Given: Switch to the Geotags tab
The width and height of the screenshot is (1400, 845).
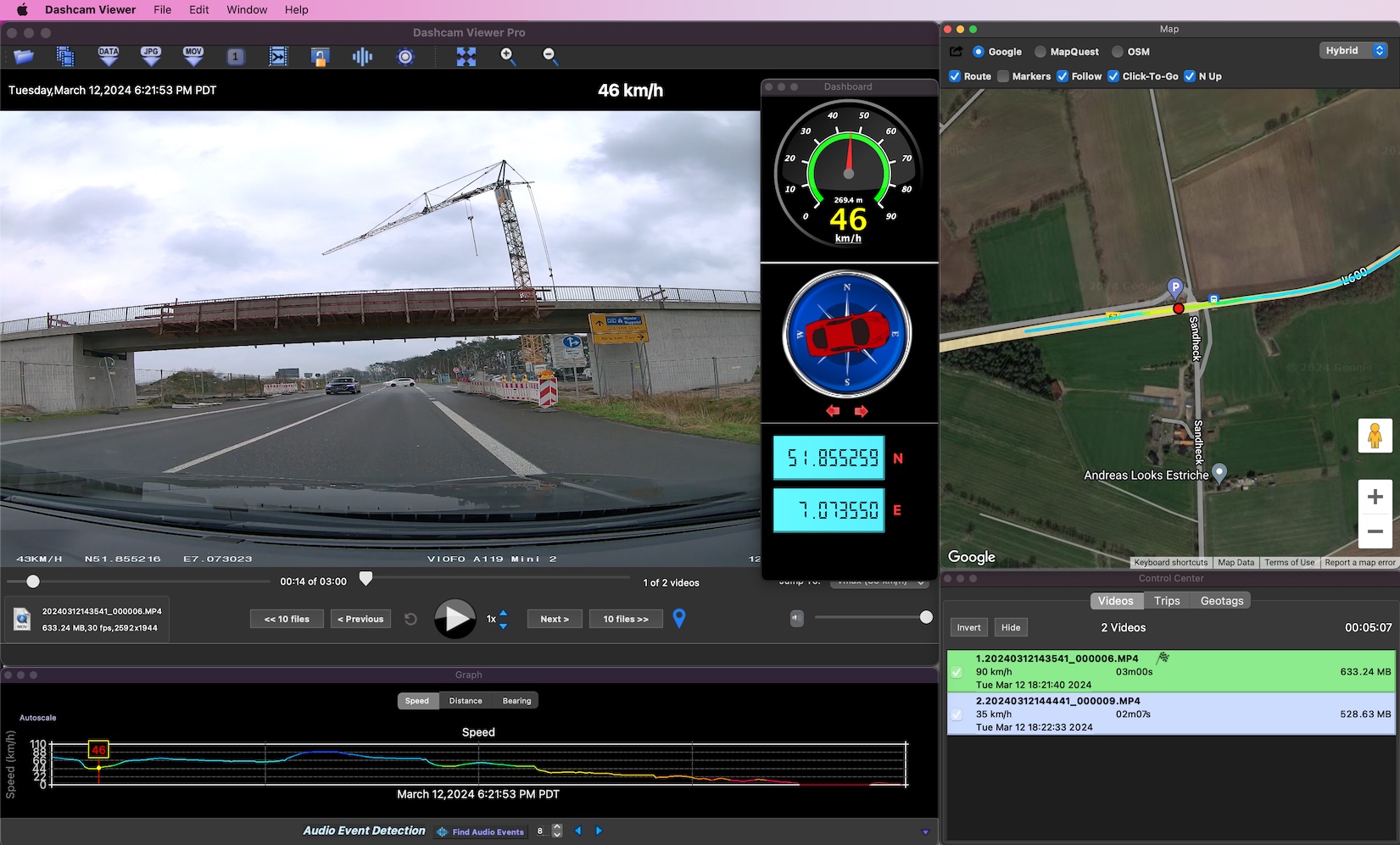Looking at the screenshot, I should coord(1222,601).
